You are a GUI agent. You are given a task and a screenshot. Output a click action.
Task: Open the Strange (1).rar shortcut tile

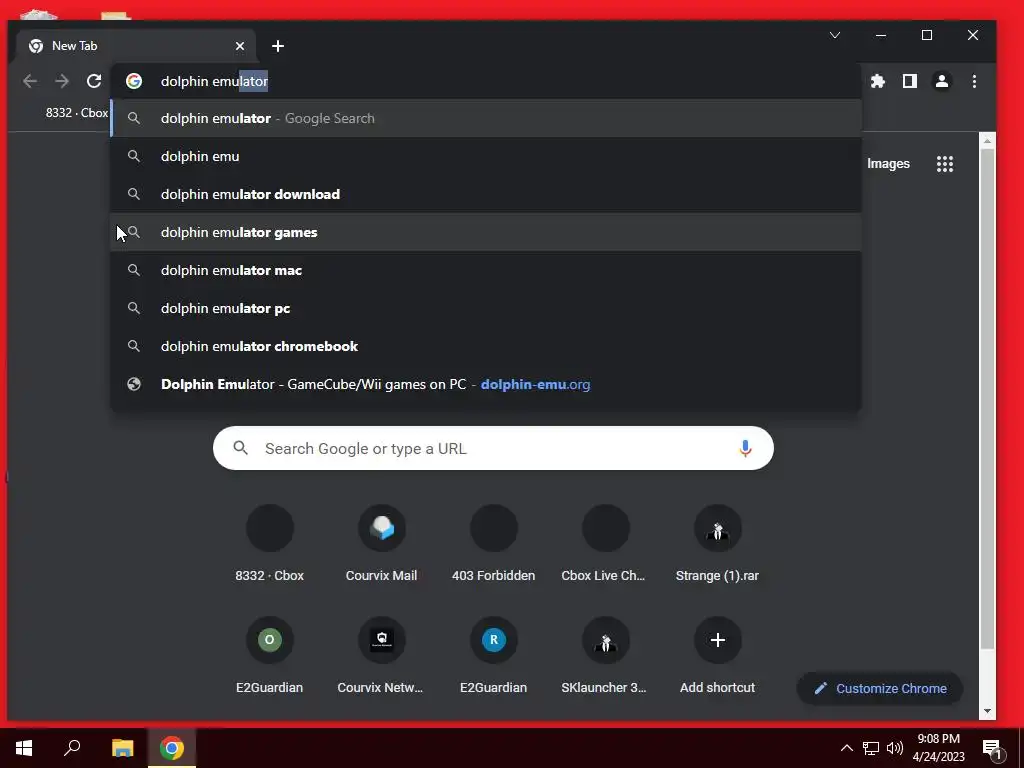click(x=717, y=543)
